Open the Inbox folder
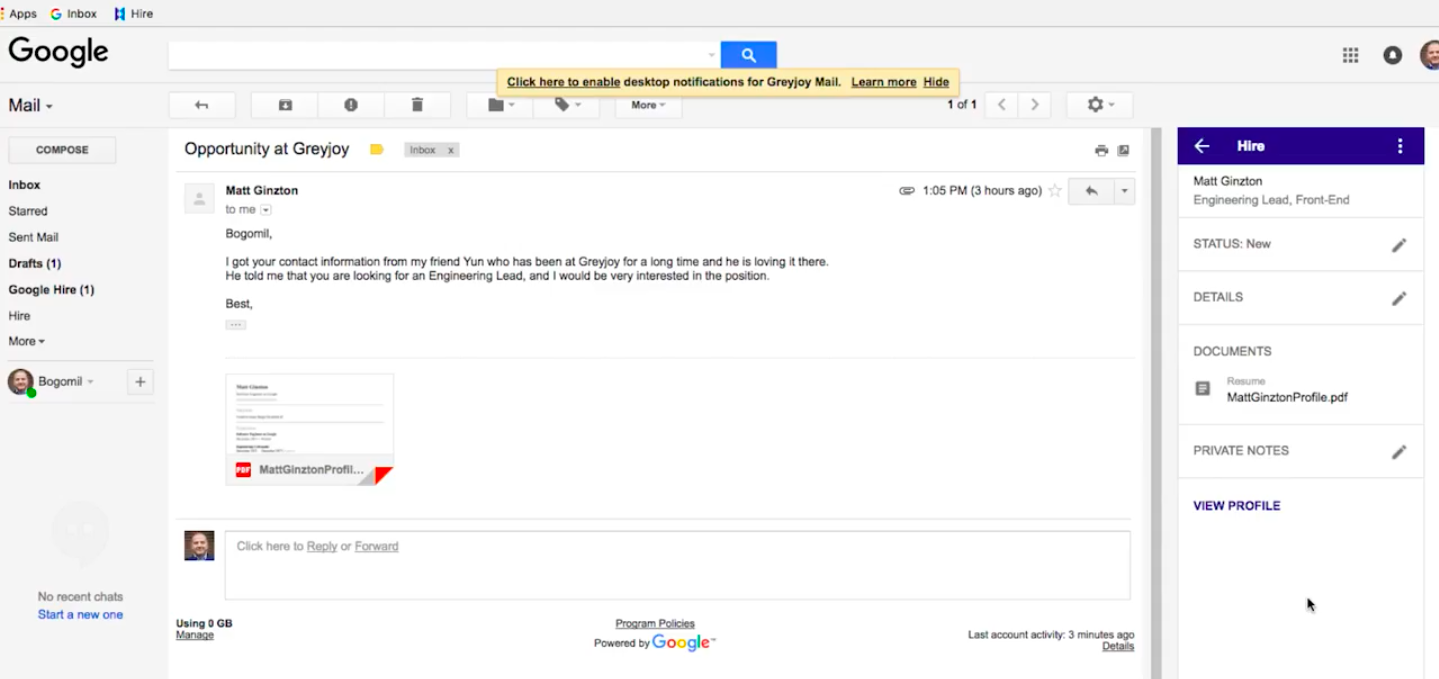Screen dimensions: 1439x679 point(25,185)
